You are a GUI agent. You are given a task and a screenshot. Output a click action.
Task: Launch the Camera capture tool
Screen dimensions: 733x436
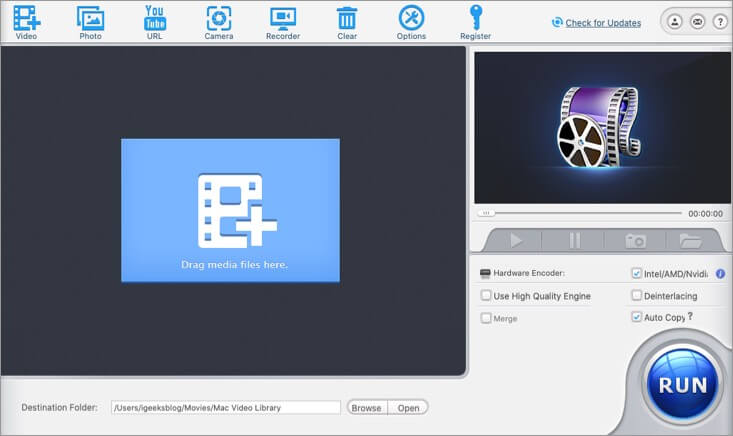(x=219, y=22)
